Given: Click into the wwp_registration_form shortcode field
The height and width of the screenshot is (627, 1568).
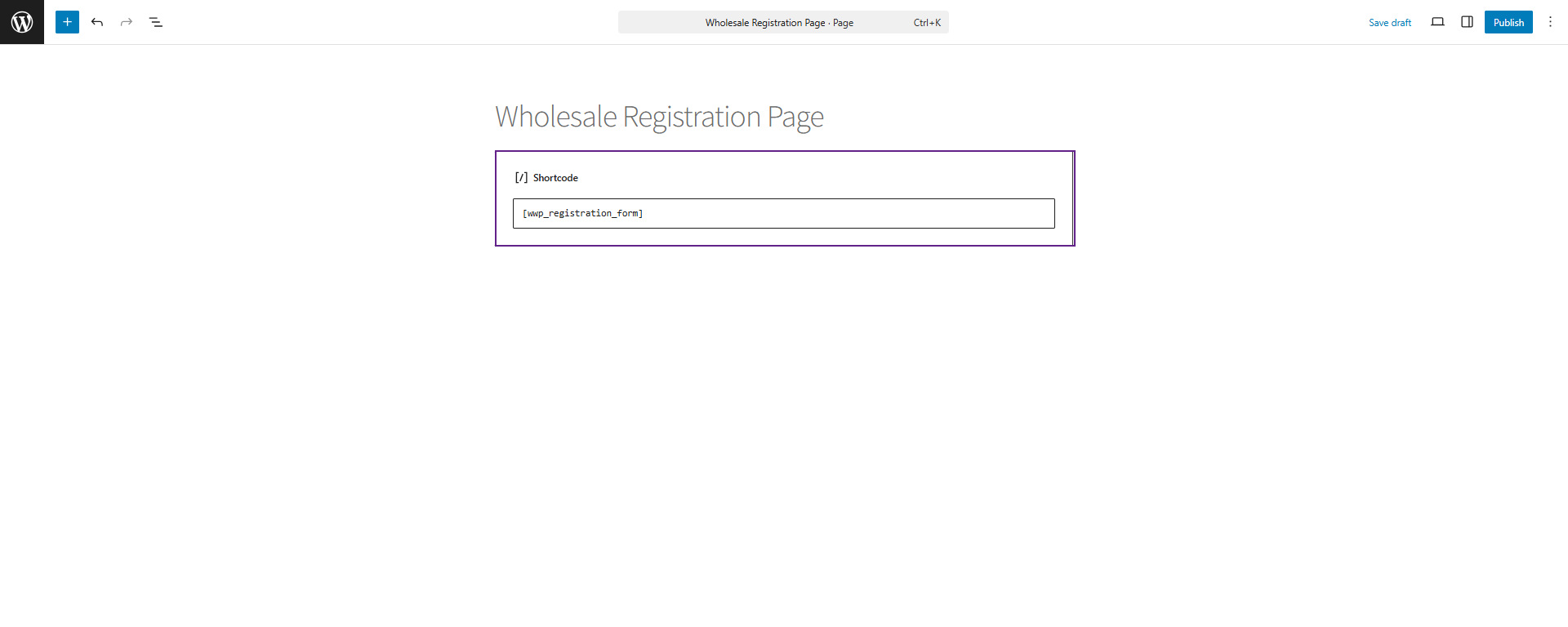Looking at the screenshot, I should pos(783,213).
